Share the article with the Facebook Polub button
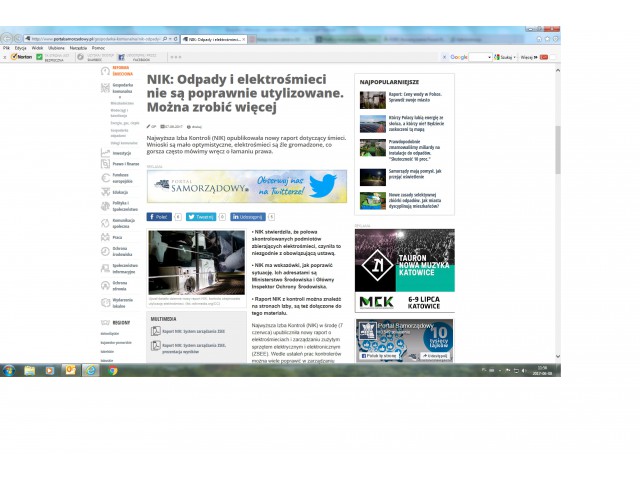This screenshot has height=480, width=640. pos(159,216)
